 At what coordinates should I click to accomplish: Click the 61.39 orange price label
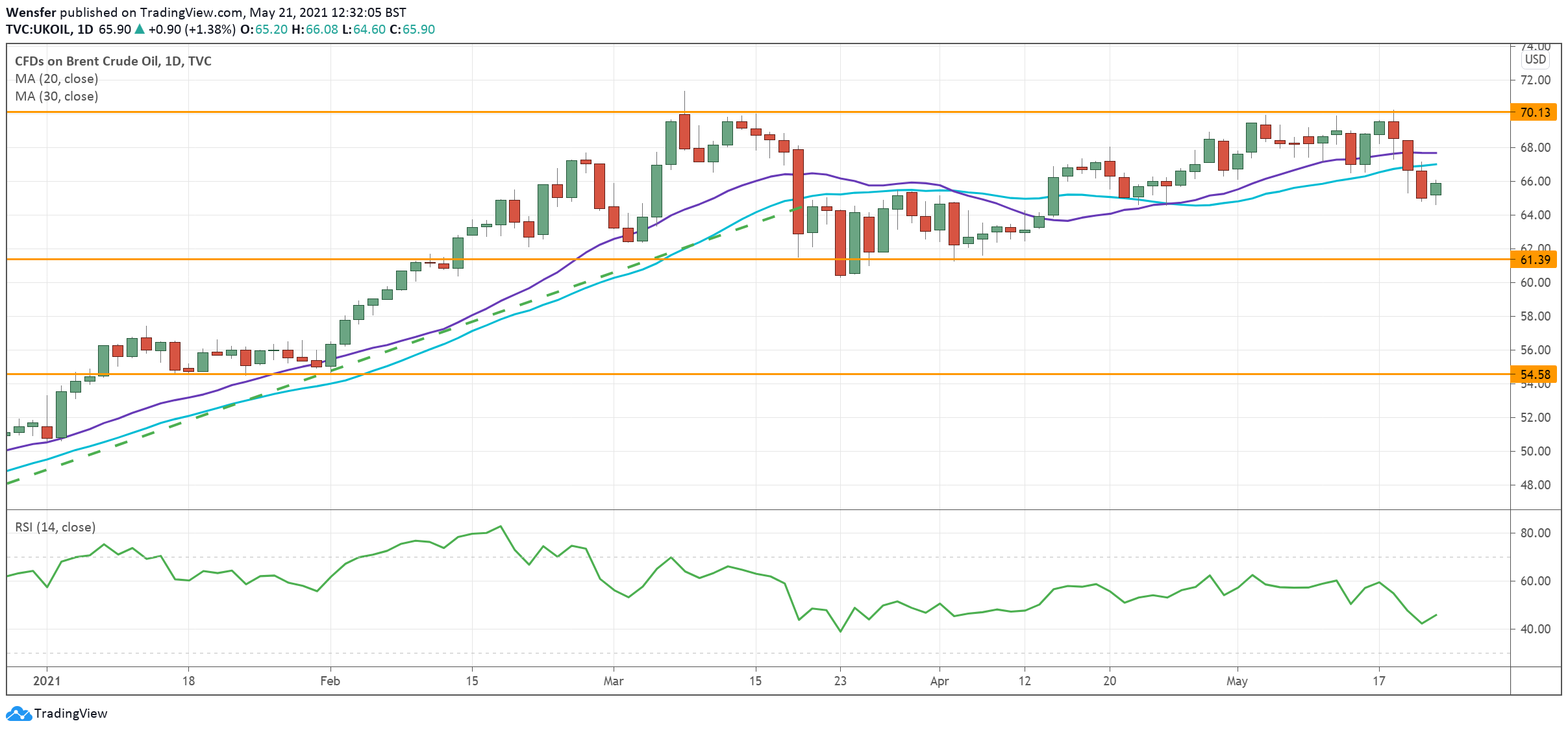[1535, 260]
